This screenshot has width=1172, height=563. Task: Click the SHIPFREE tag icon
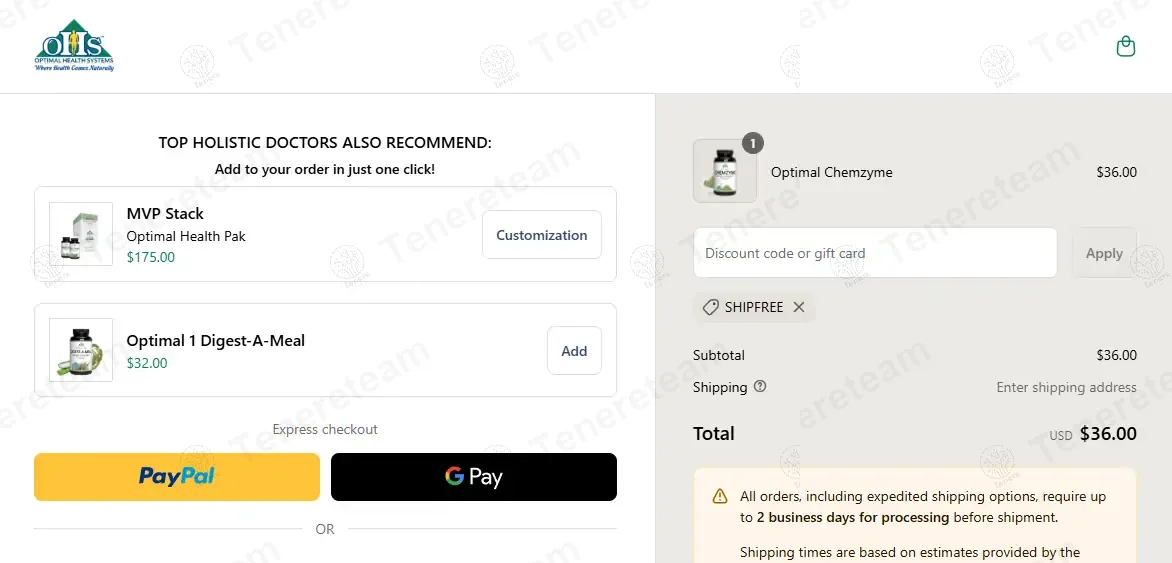pyautogui.click(x=711, y=307)
